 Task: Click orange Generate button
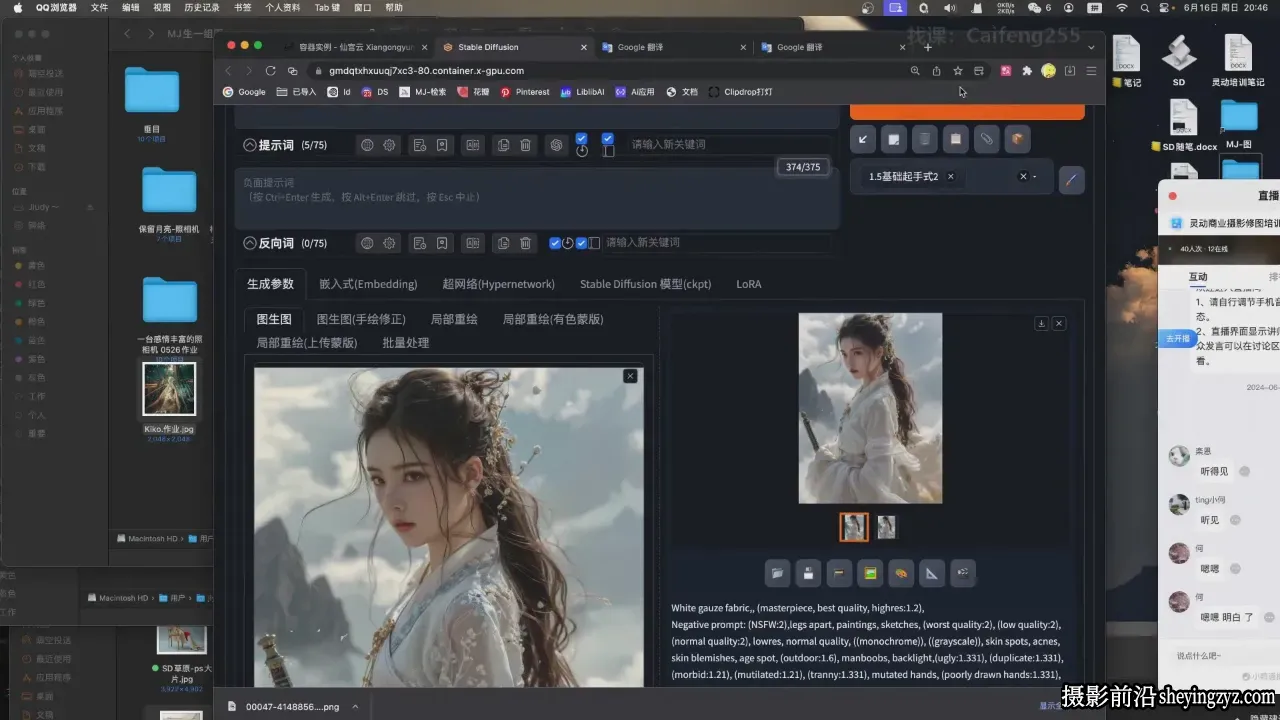pyautogui.click(x=967, y=111)
